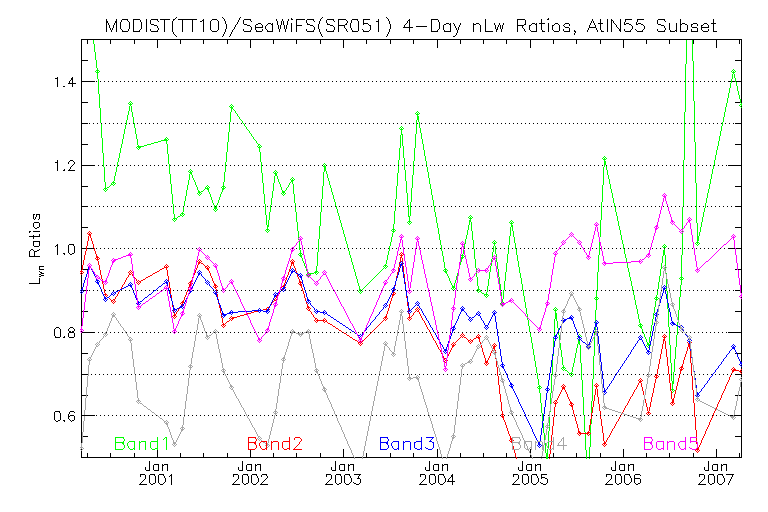Select the gray 'Band4' legend label
This screenshot has width=768, height=512.
click(x=539, y=444)
